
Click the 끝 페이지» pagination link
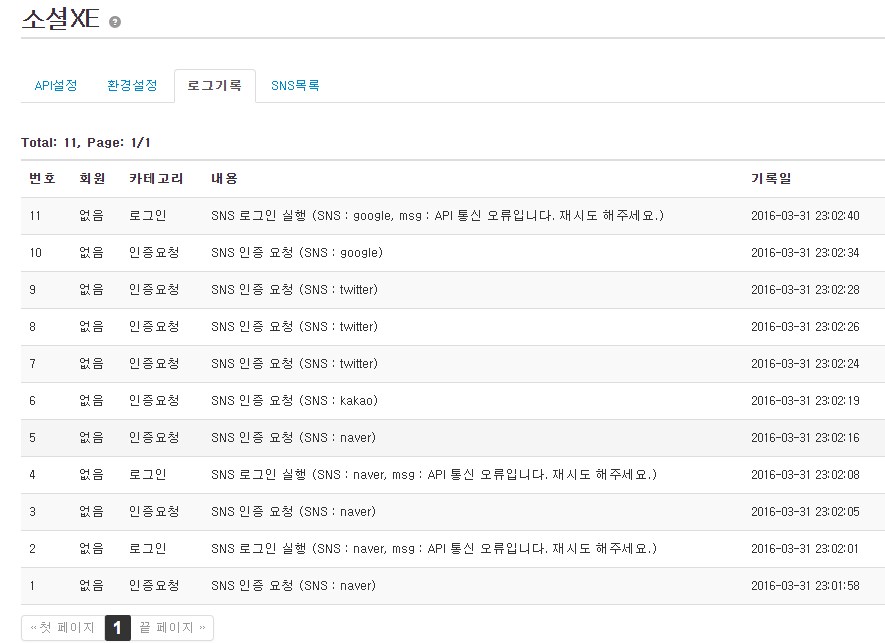pos(172,628)
